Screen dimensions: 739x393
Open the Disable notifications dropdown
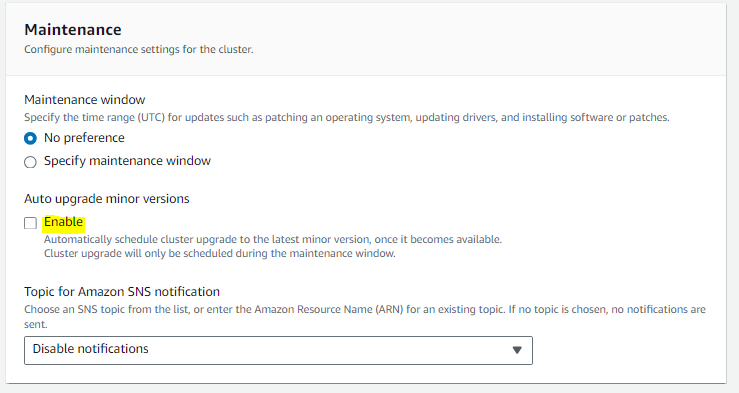278,350
